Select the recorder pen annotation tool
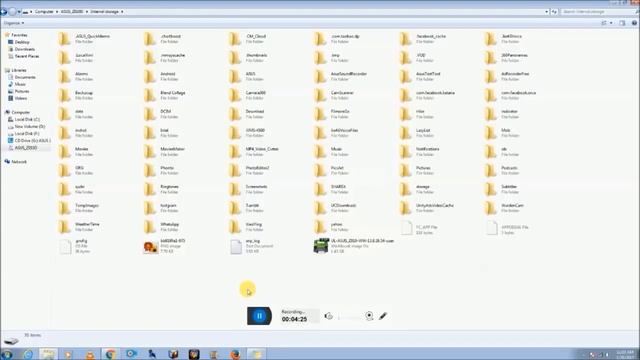The height and width of the screenshot is (360, 640). (383, 316)
